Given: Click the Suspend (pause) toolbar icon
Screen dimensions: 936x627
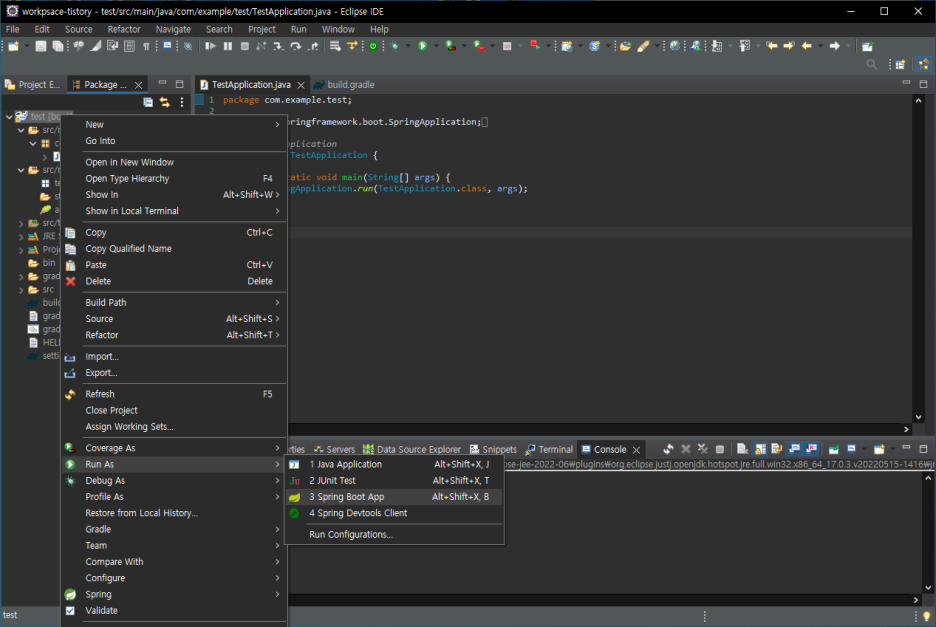Looking at the screenshot, I should tap(227, 46).
